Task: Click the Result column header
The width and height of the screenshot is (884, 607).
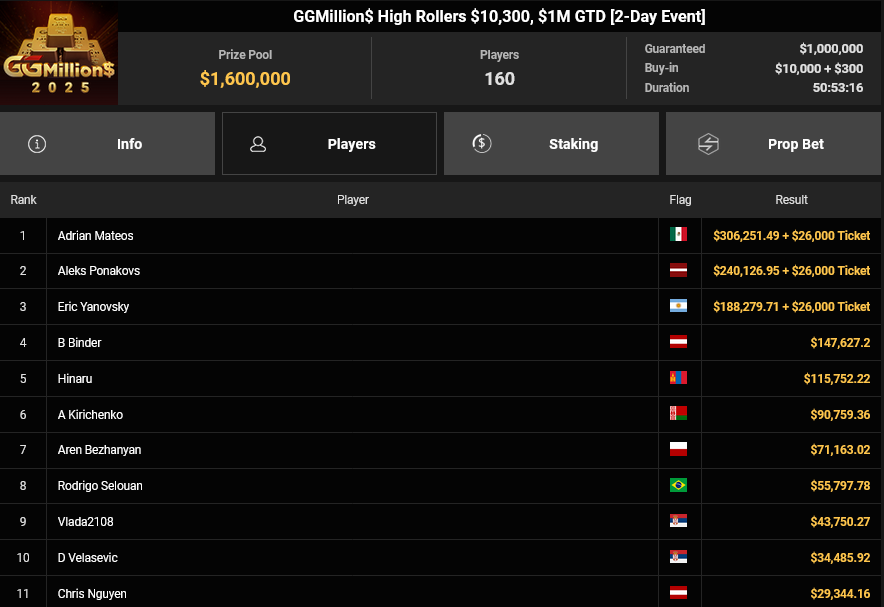Action: click(791, 200)
